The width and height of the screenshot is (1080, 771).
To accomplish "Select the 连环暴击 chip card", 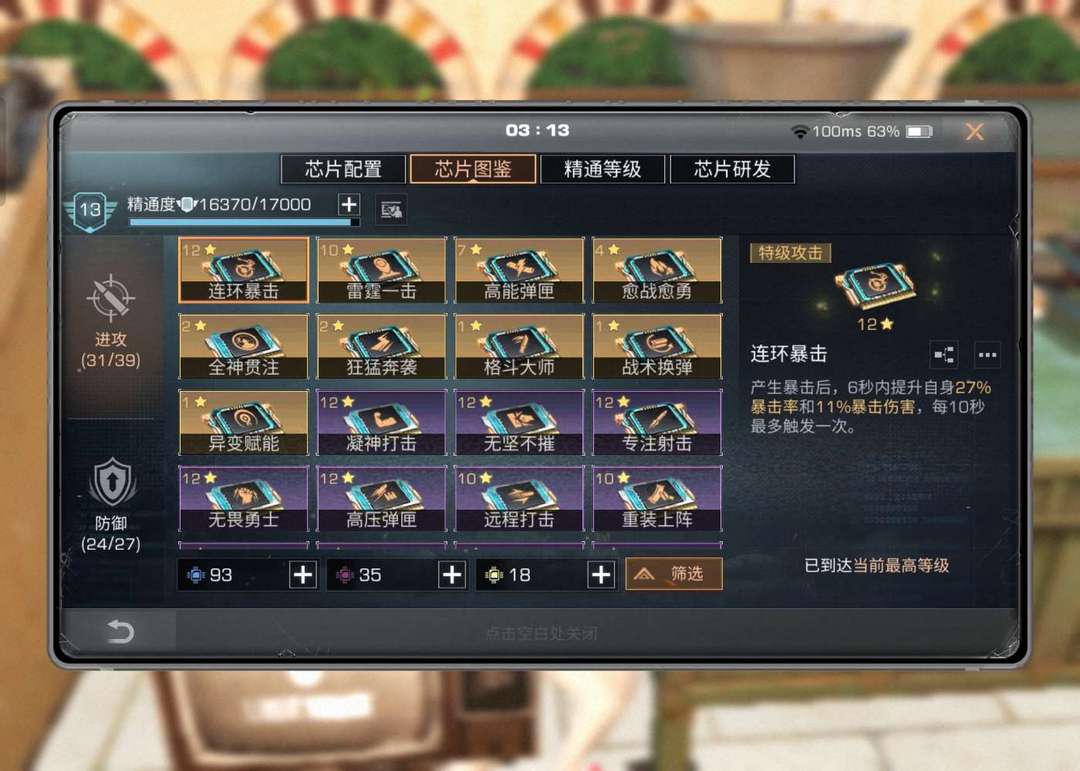I will pos(244,270).
